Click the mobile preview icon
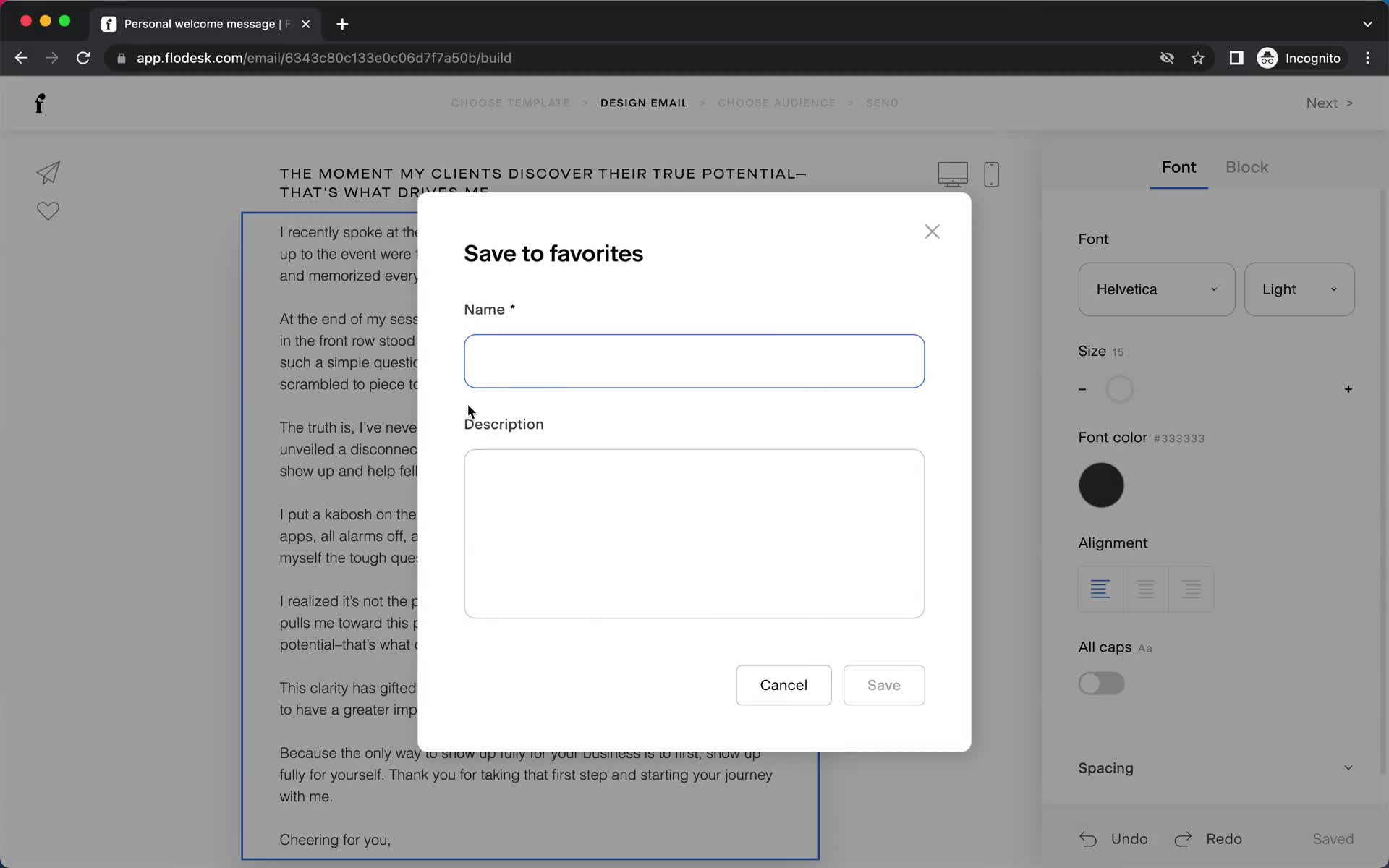This screenshot has width=1389, height=868. click(991, 173)
